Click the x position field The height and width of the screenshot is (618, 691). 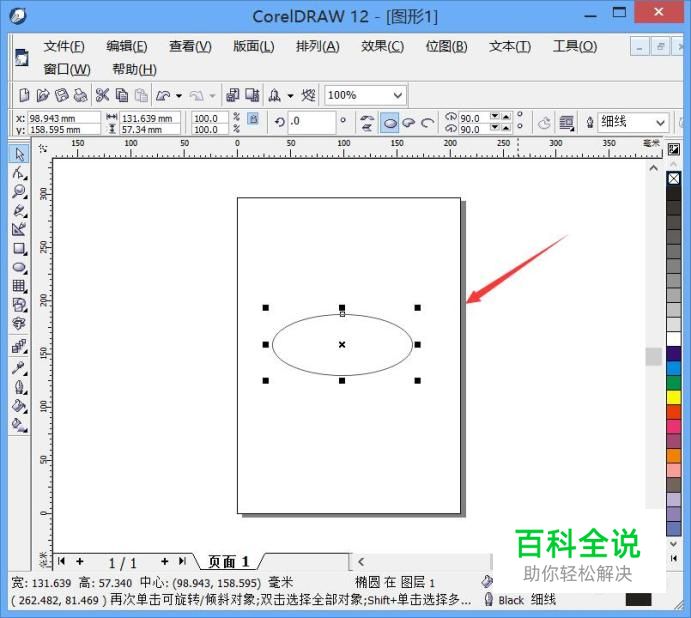click(64, 118)
